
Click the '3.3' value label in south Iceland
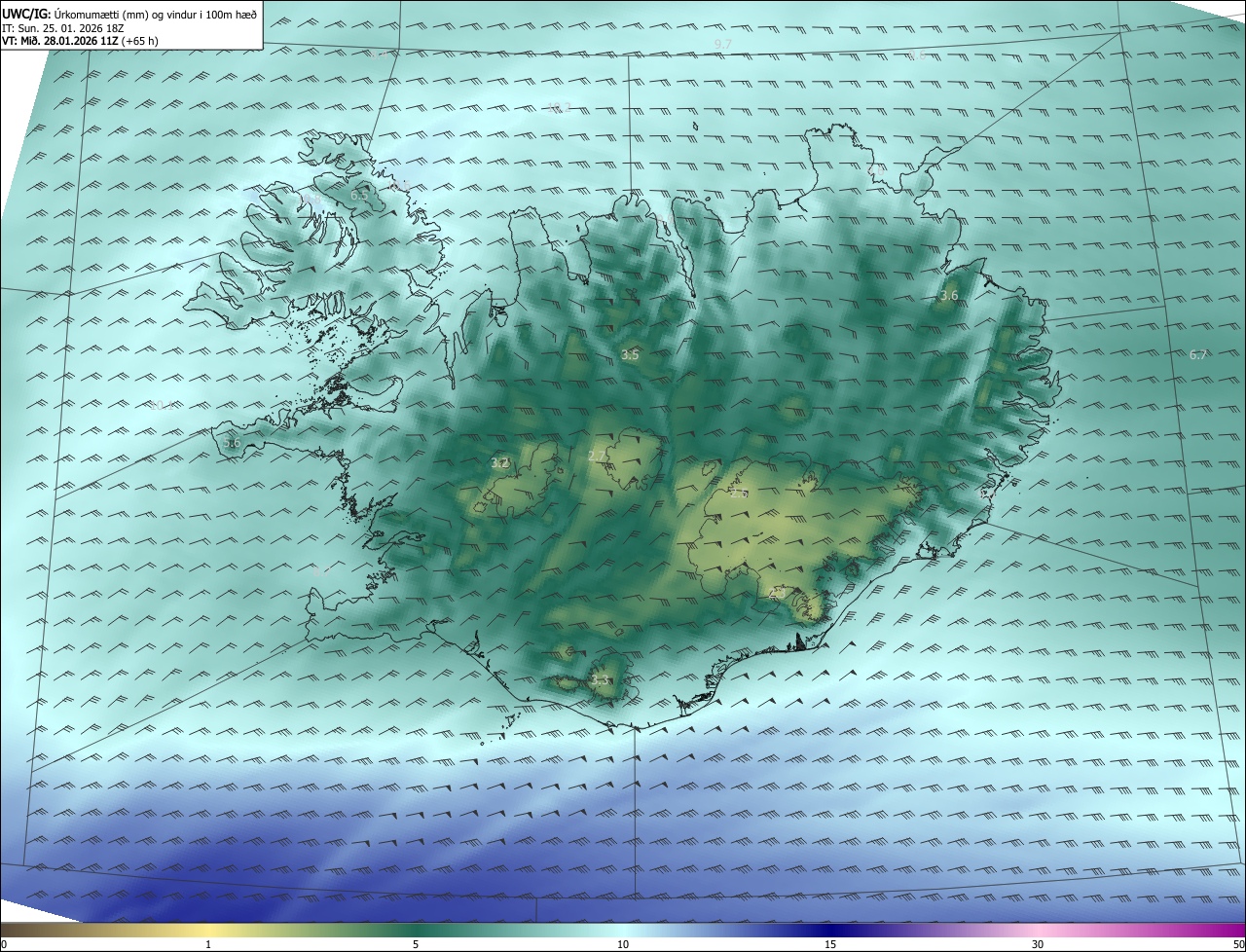tap(600, 680)
